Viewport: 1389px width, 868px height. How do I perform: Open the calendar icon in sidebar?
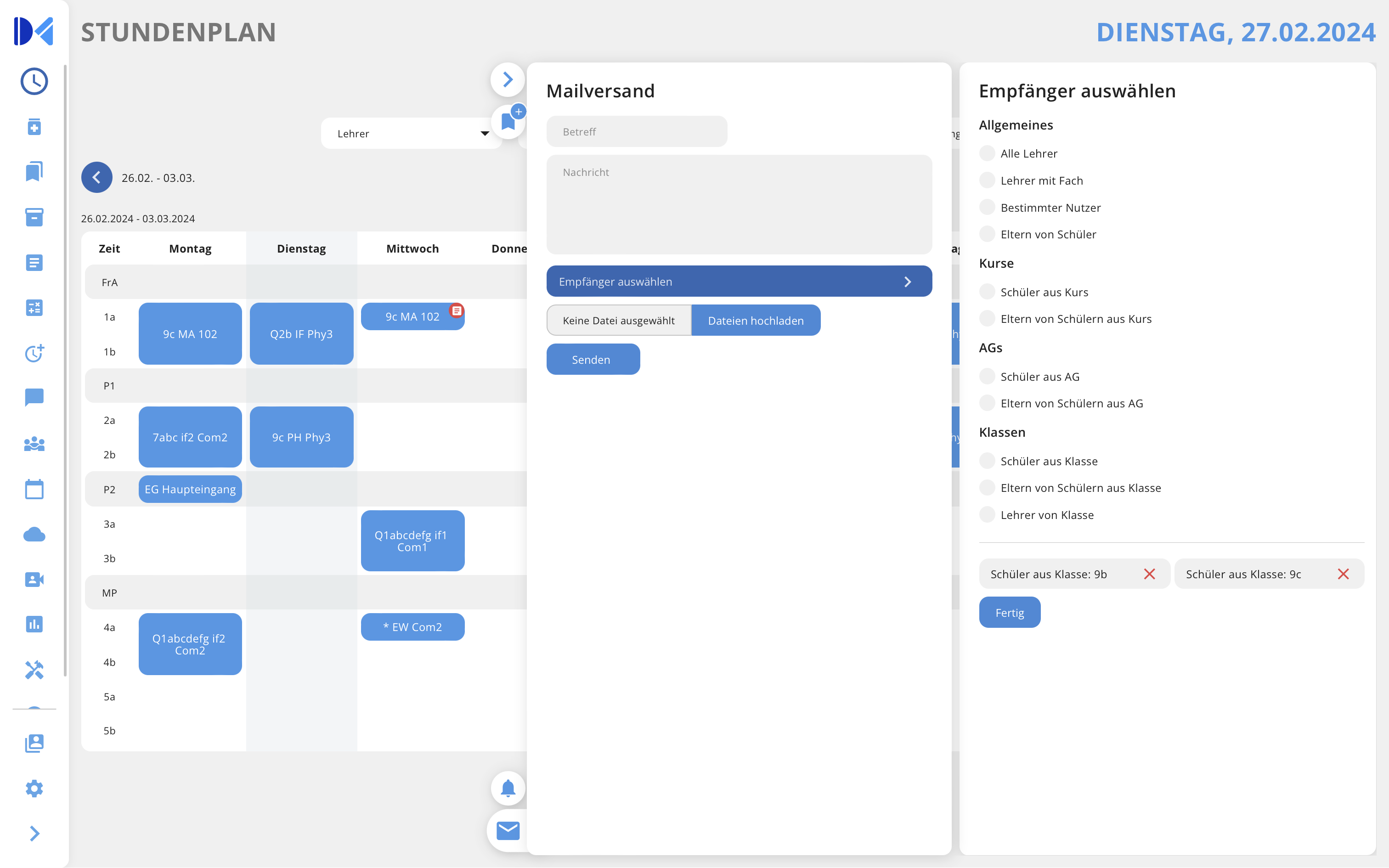[34, 489]
